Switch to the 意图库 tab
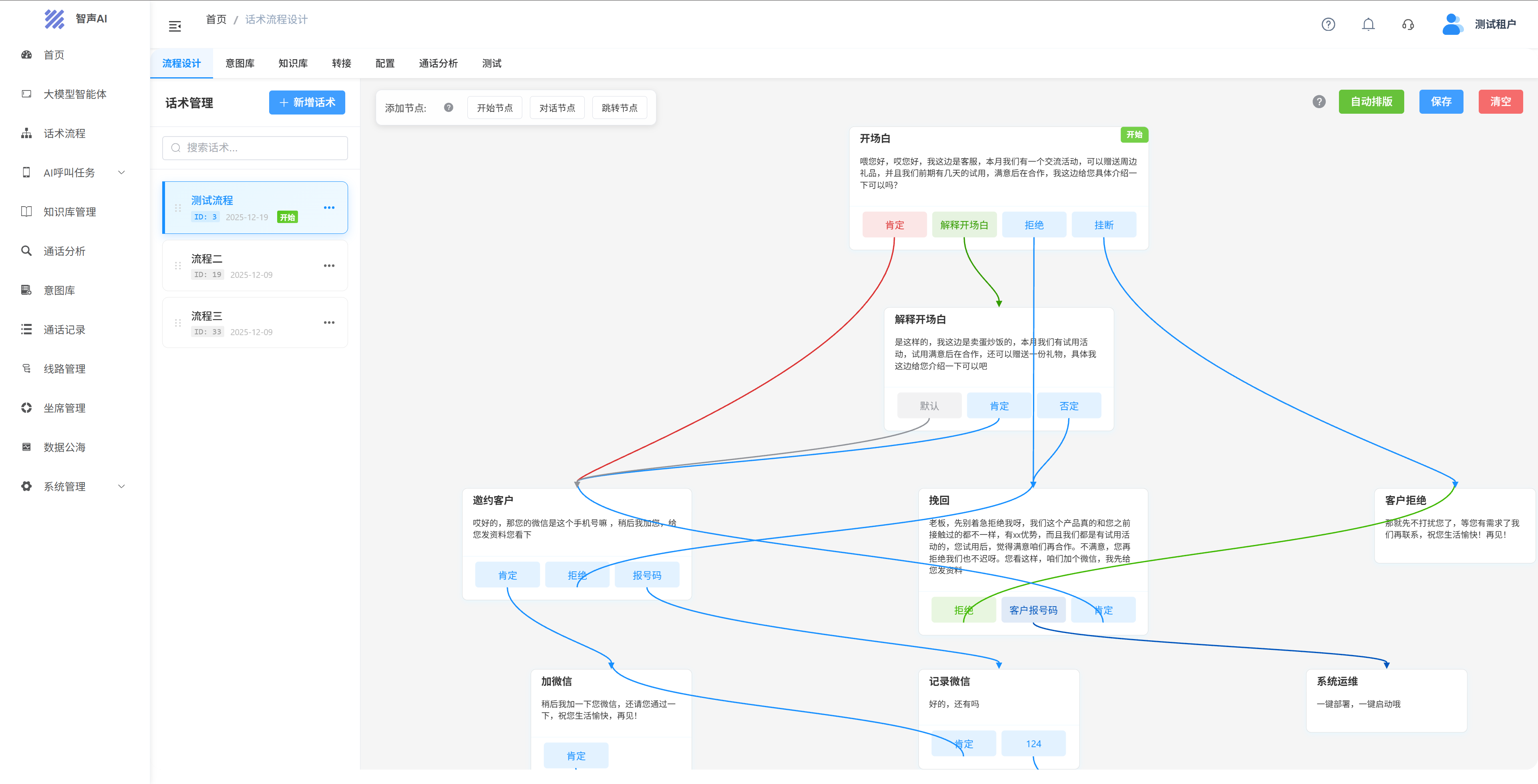1538x784 pixels. 240,63
